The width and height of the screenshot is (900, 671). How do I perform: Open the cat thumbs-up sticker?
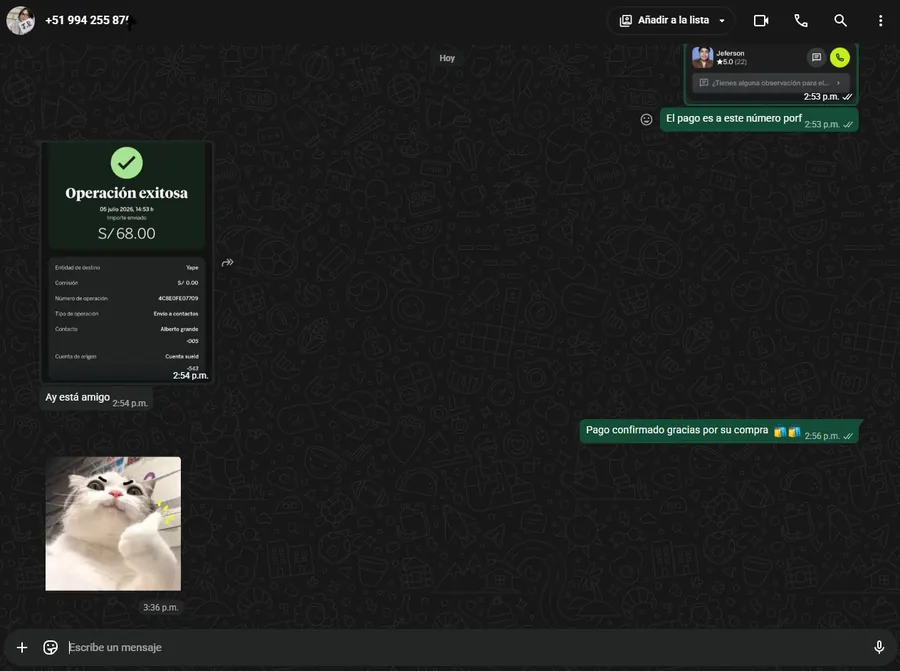click(x=113, y=523)
